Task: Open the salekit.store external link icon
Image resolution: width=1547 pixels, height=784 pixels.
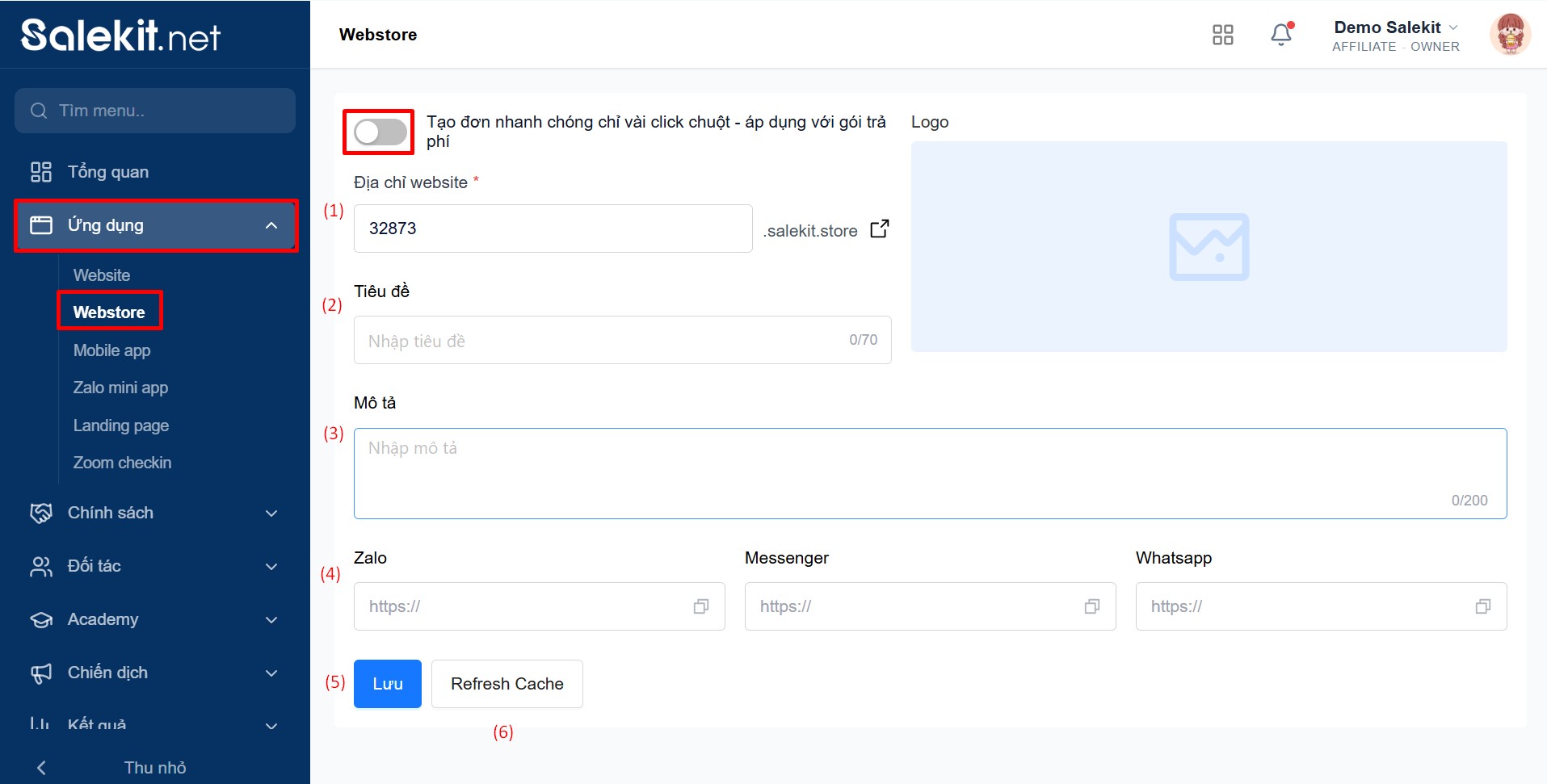Action: pyautogui.click(x=879, y=229)
